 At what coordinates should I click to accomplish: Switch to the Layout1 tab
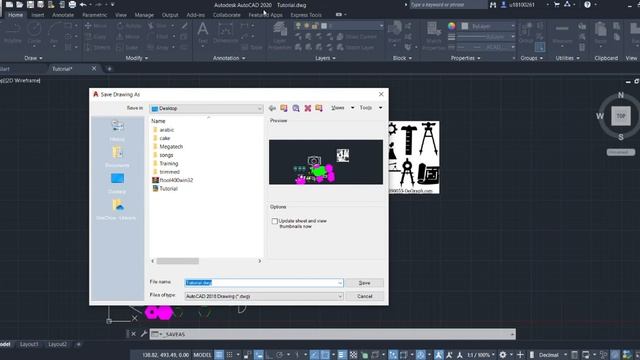tap(29, 344)
